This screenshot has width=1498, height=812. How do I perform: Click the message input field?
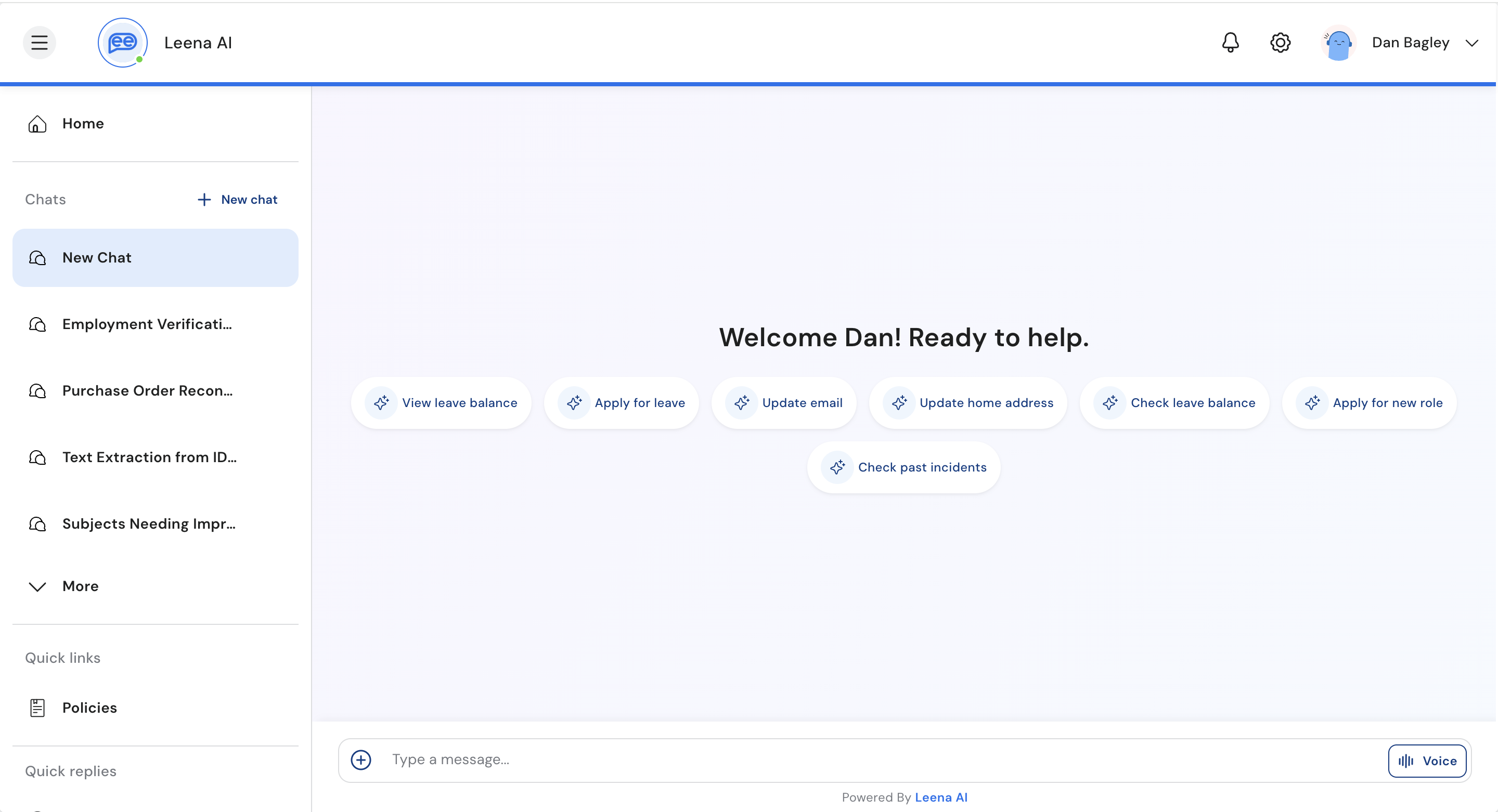pyautogui.click(x=872, y=759)
